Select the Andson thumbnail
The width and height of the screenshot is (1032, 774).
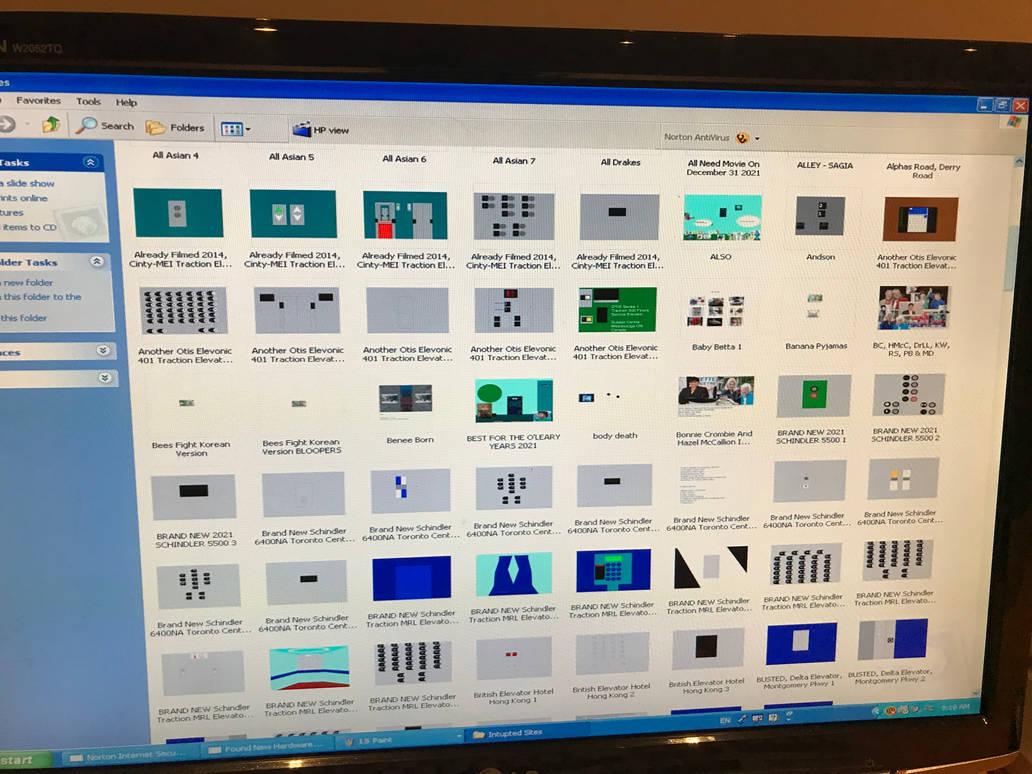pos(819,215)
